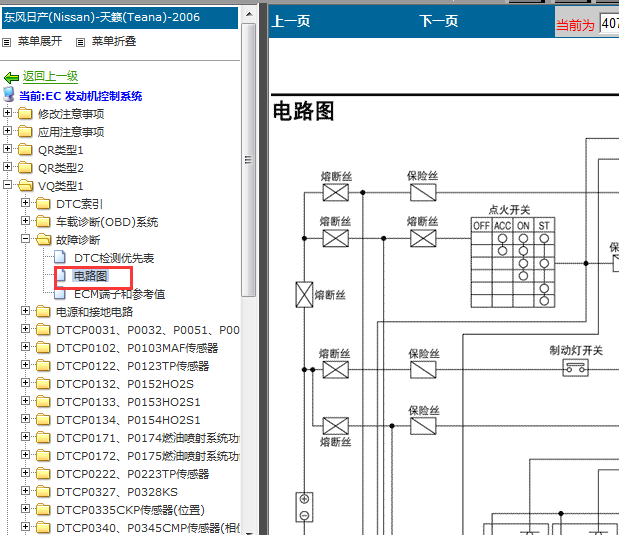Click the folder icon of DTCP0335CKP传感器(位置)

click(x=43, y=509)
